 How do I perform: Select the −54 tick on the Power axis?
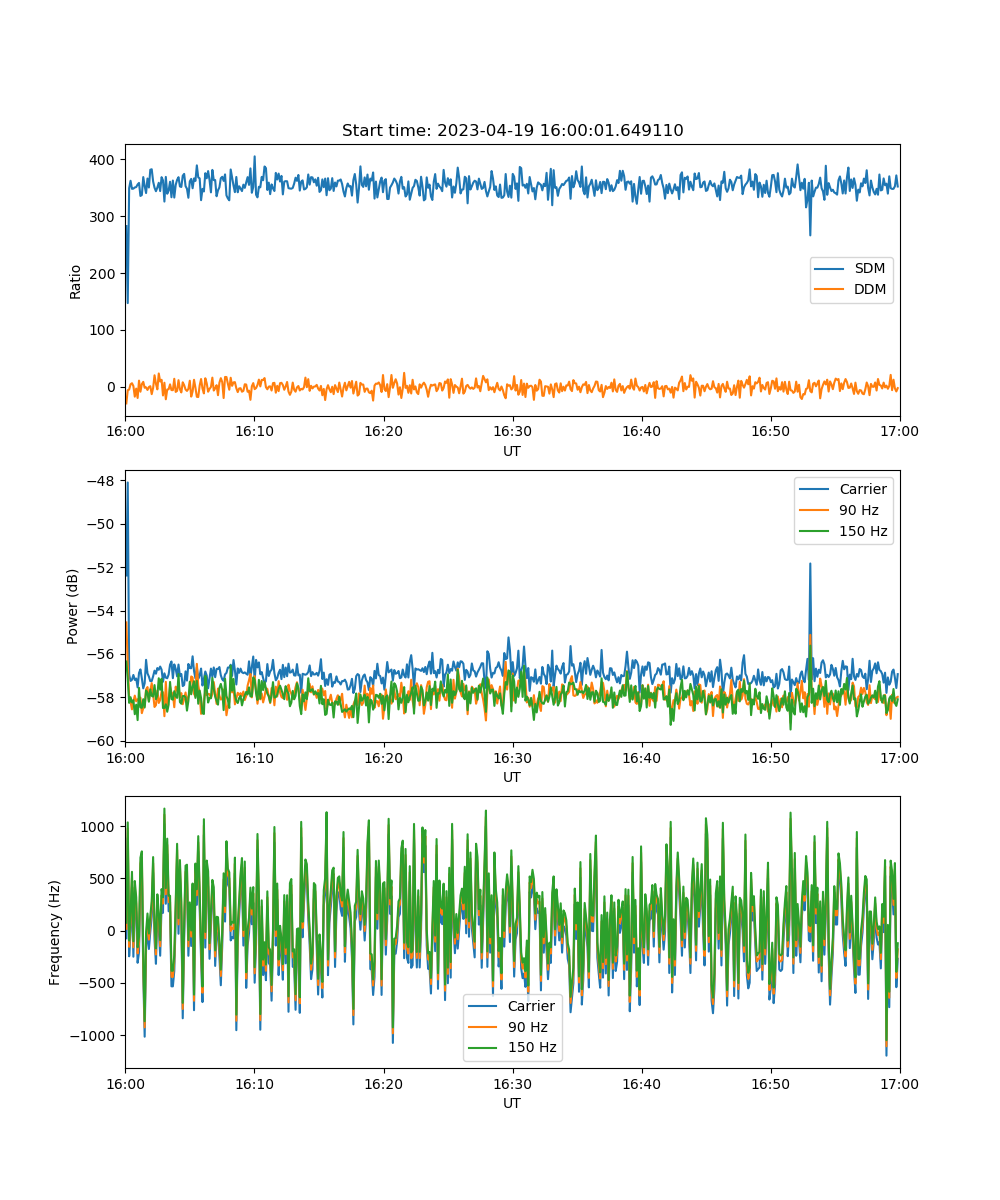click(x=102, y=611)
